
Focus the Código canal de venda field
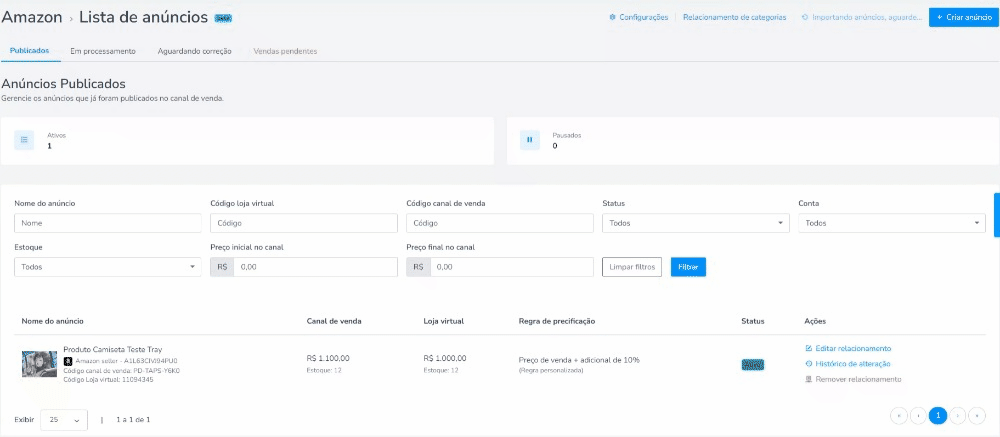point(499,223)
